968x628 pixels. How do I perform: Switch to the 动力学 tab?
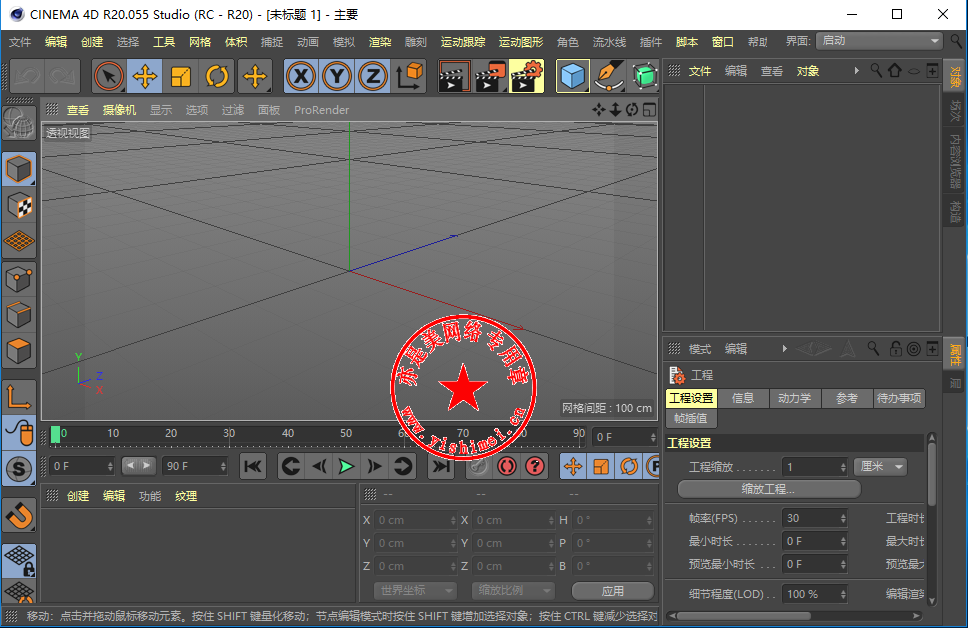click(795, 398)
